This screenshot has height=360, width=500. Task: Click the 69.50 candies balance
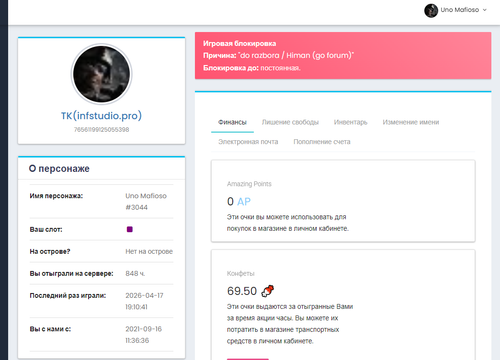(x=242, y=291)
